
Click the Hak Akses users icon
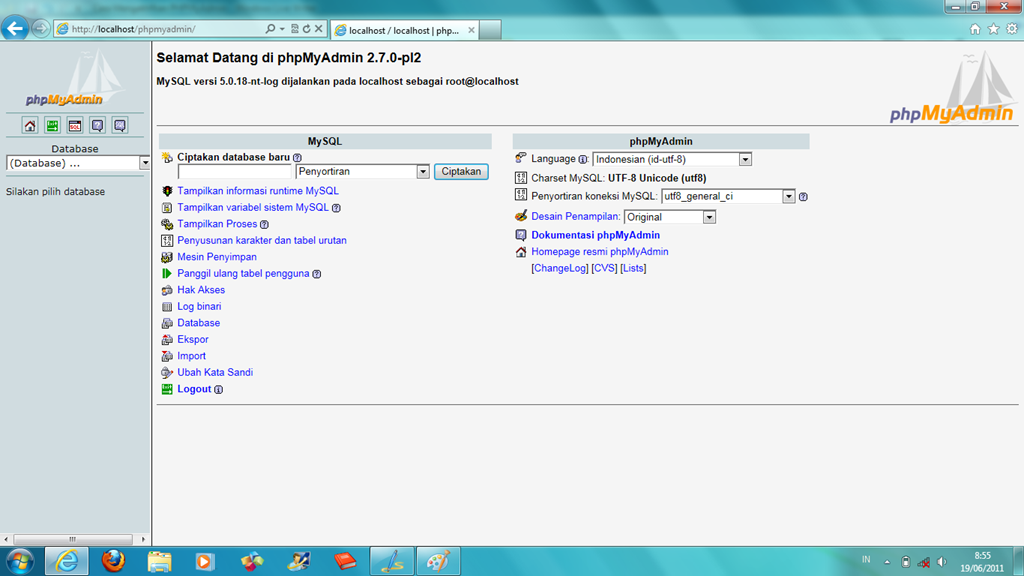[167, 290]
